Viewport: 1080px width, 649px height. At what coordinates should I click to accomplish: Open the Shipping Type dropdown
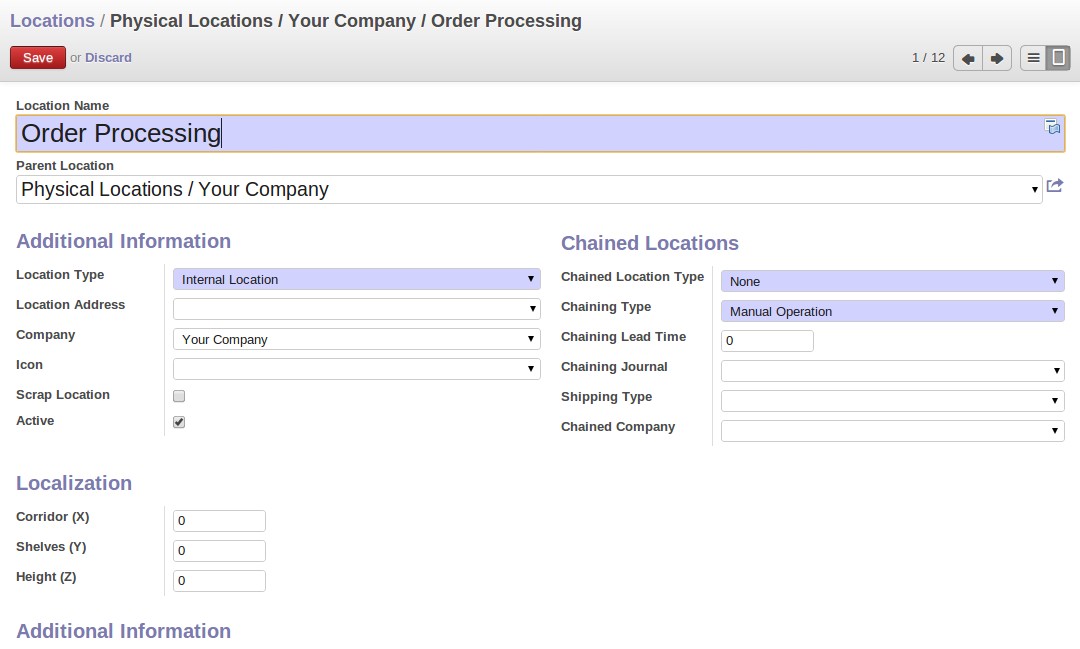pos(892,401)
